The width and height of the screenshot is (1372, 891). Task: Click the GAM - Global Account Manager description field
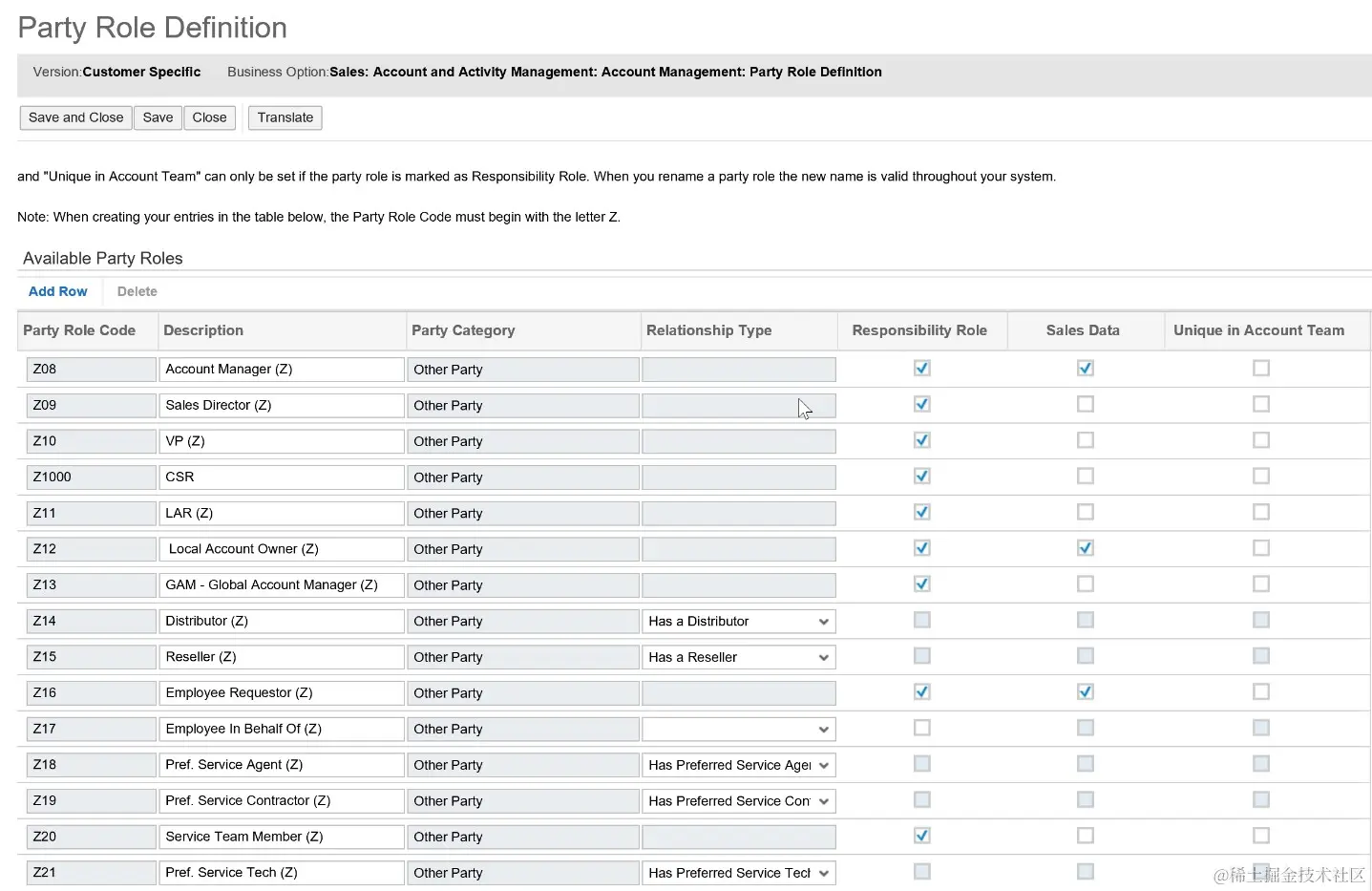click(x=281, y=584)
